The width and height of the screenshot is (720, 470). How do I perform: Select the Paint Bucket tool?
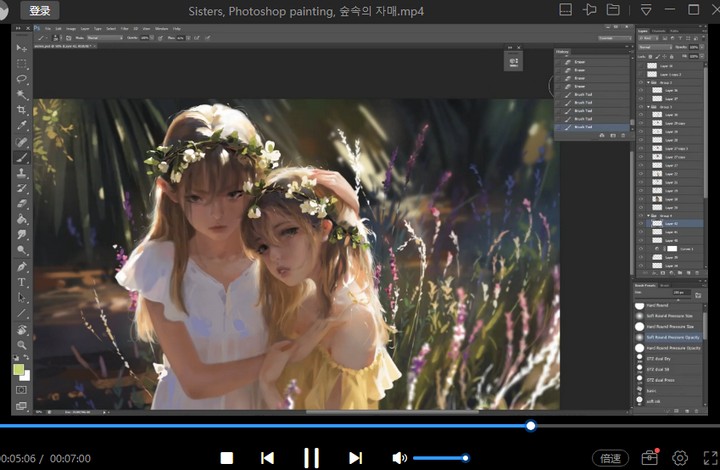21,219
